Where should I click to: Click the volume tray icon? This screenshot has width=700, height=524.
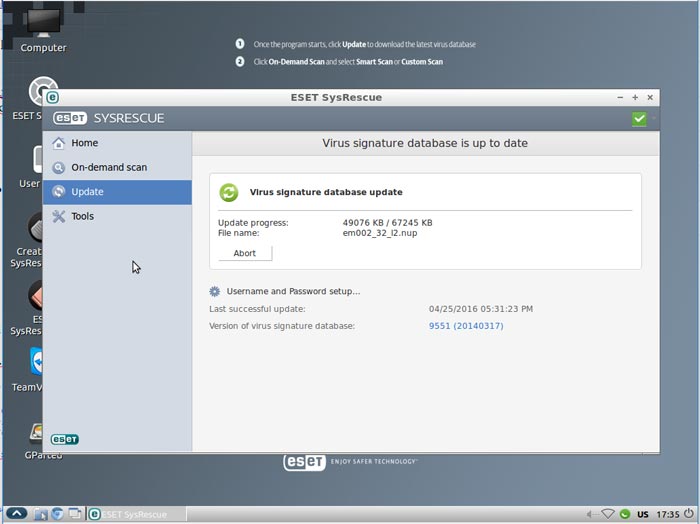tap(591, 514)
